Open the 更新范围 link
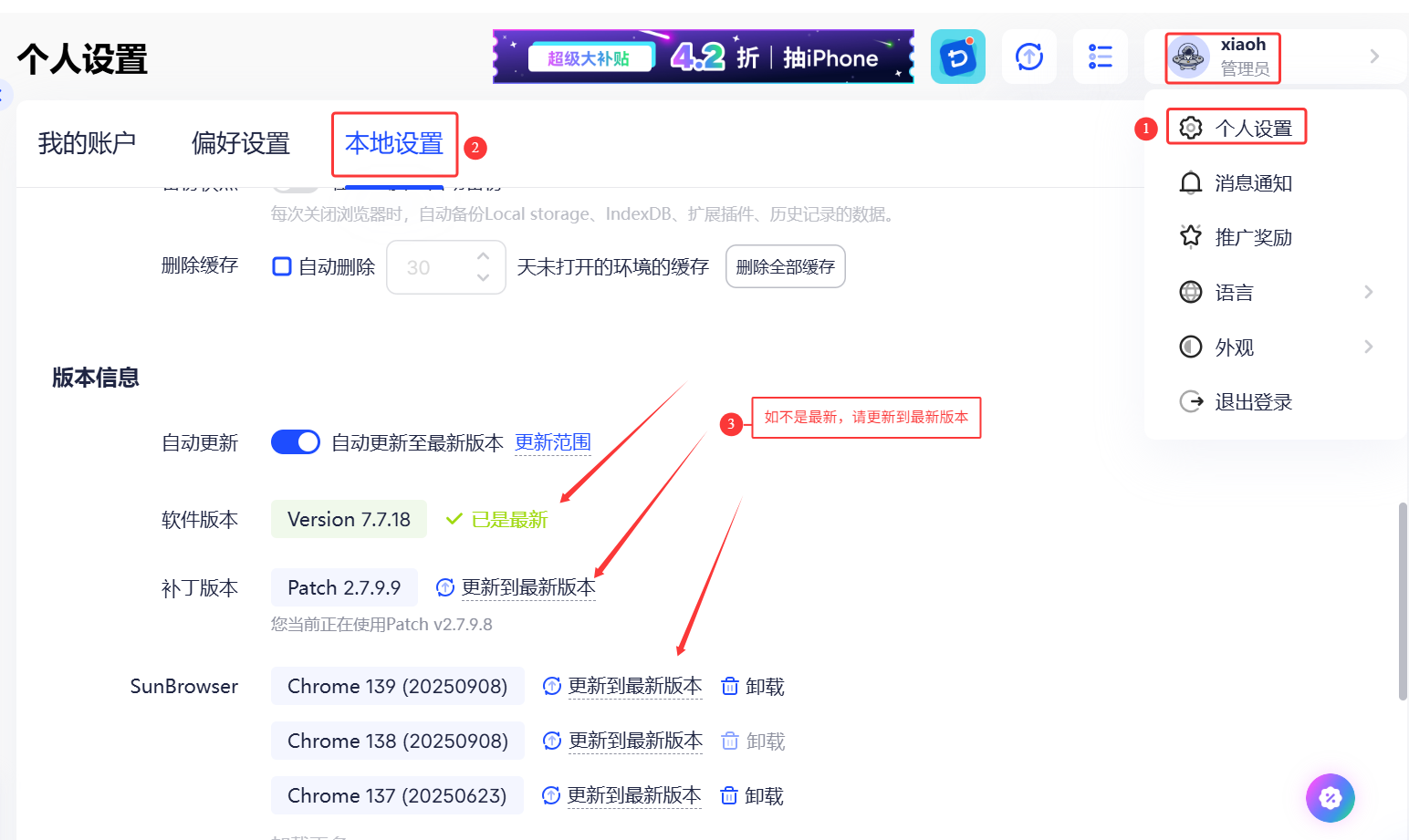The image size is (1409, 840). point(552,442)
